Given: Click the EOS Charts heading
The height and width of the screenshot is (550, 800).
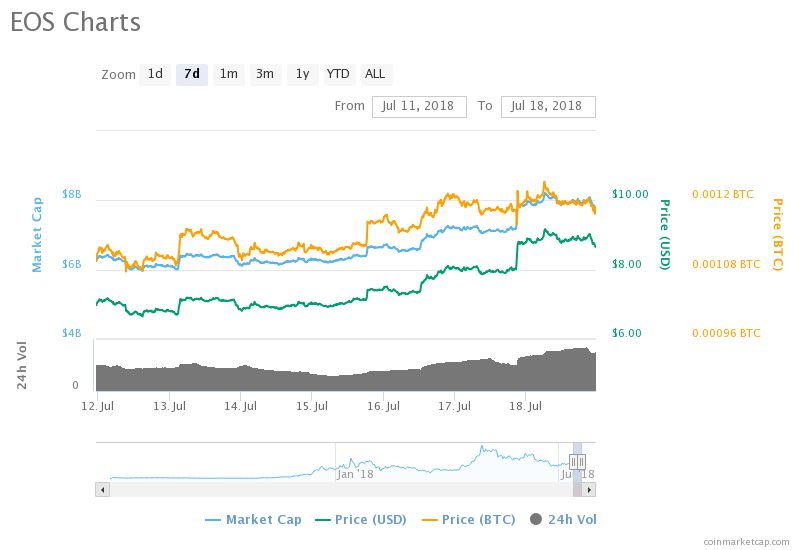Looking at the screenshot, I should (76, 22).
